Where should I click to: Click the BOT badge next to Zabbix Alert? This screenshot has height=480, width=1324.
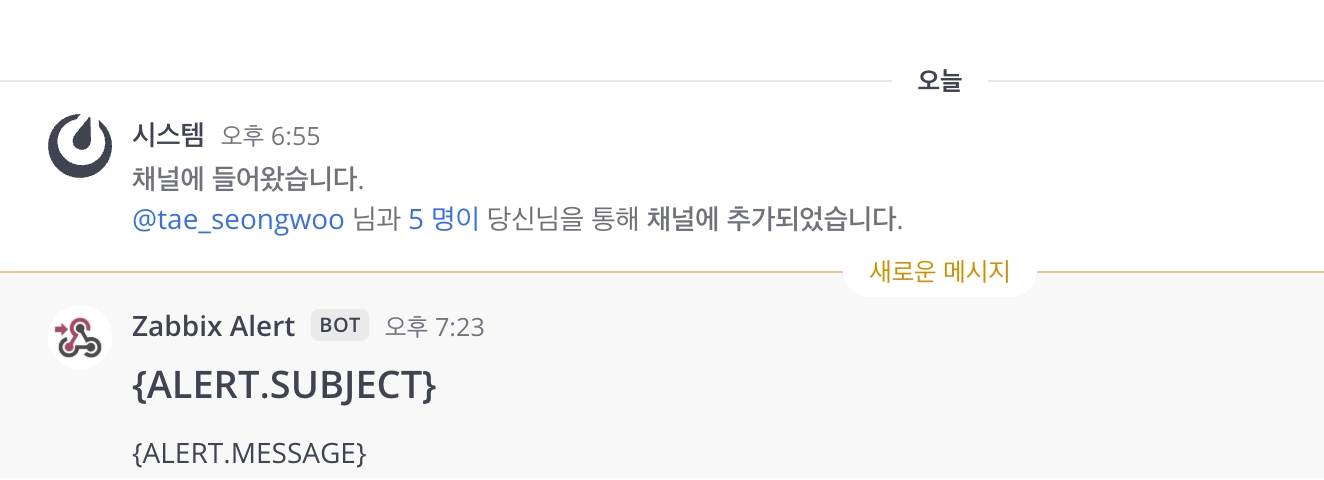340,326
